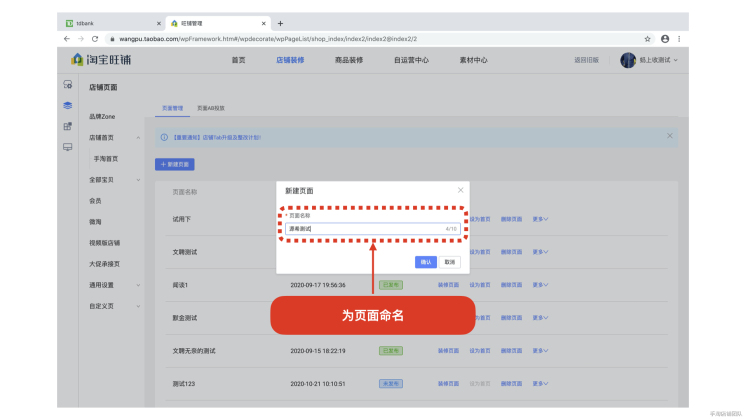This screenshot has width=746, height=420.
Task: Switch to the 页面AB投放 tab
Action: [211, 108]
